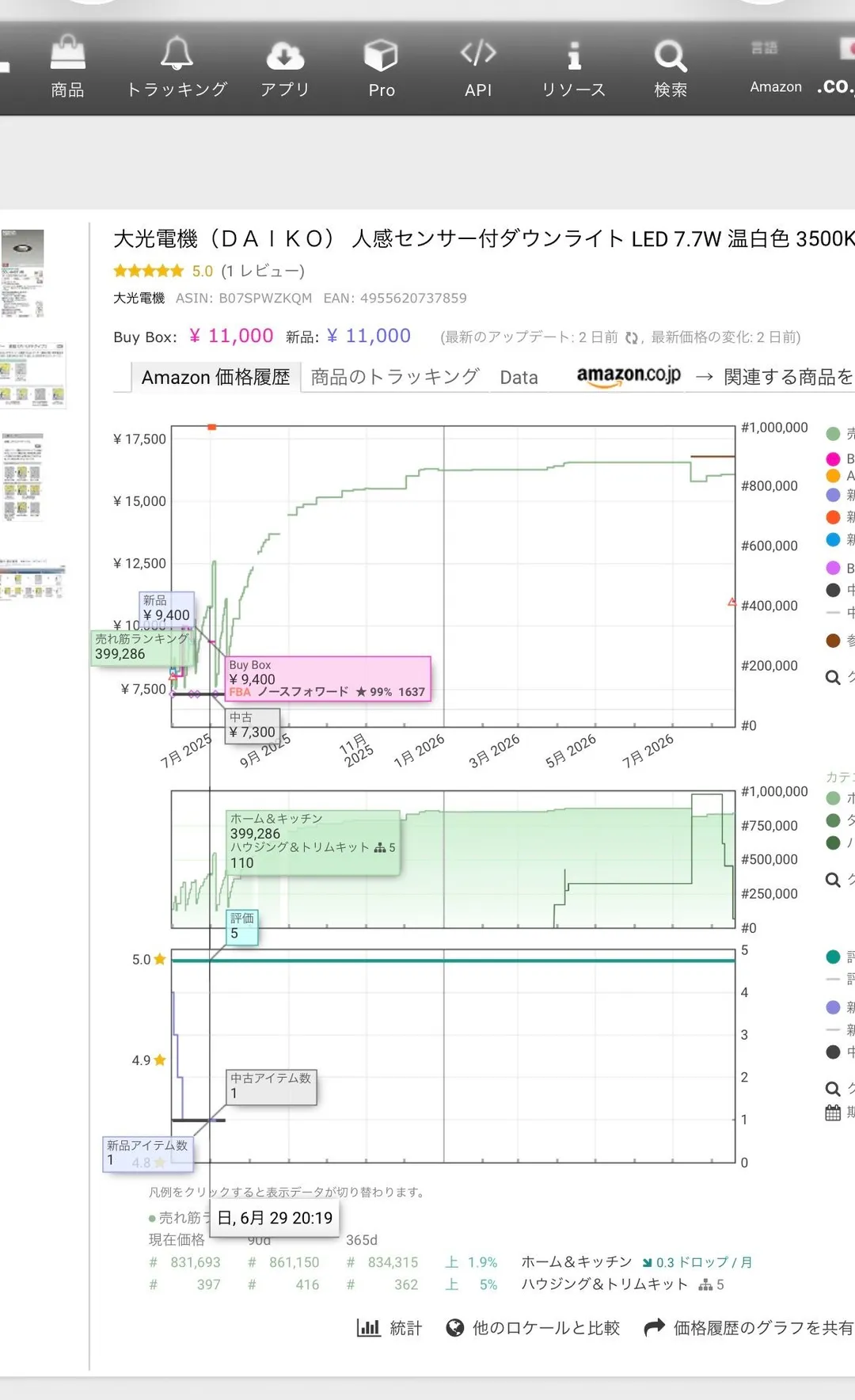Toggle the dark gray dot in offer count legend
This screenshot has width=855, height=1400.
[833, 1052]
